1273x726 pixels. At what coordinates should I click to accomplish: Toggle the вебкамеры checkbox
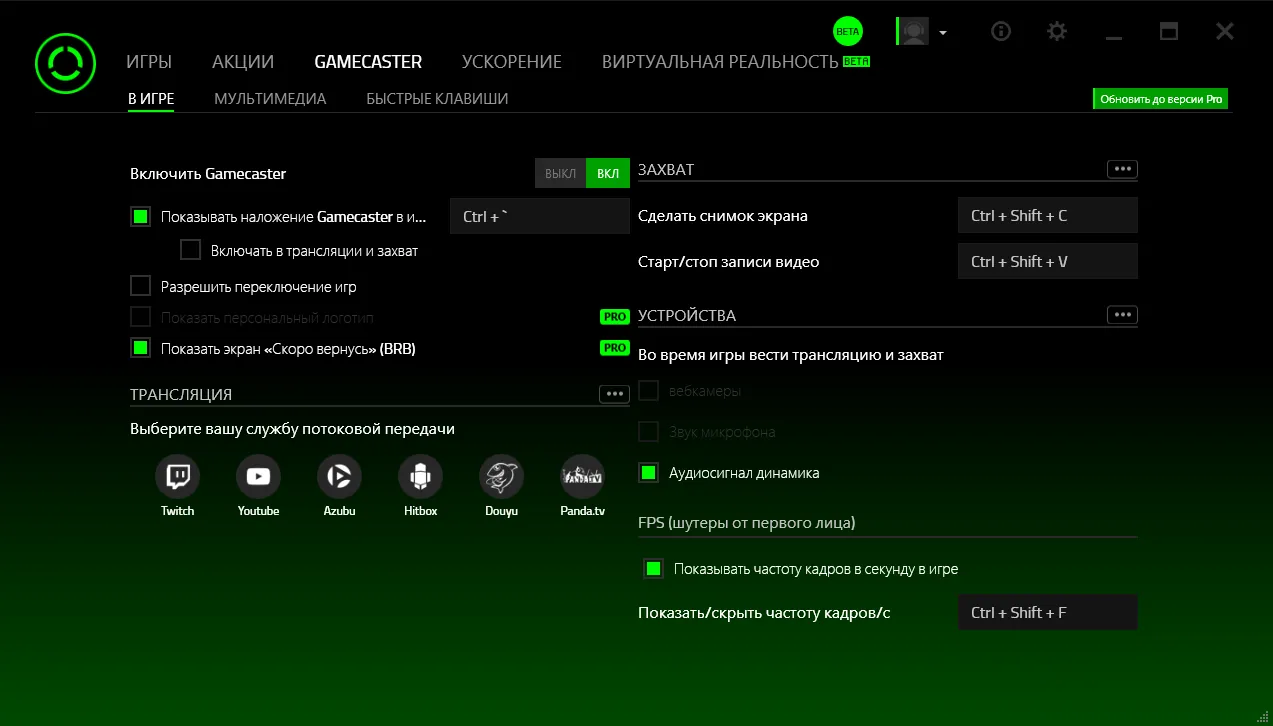pos(648,391)
